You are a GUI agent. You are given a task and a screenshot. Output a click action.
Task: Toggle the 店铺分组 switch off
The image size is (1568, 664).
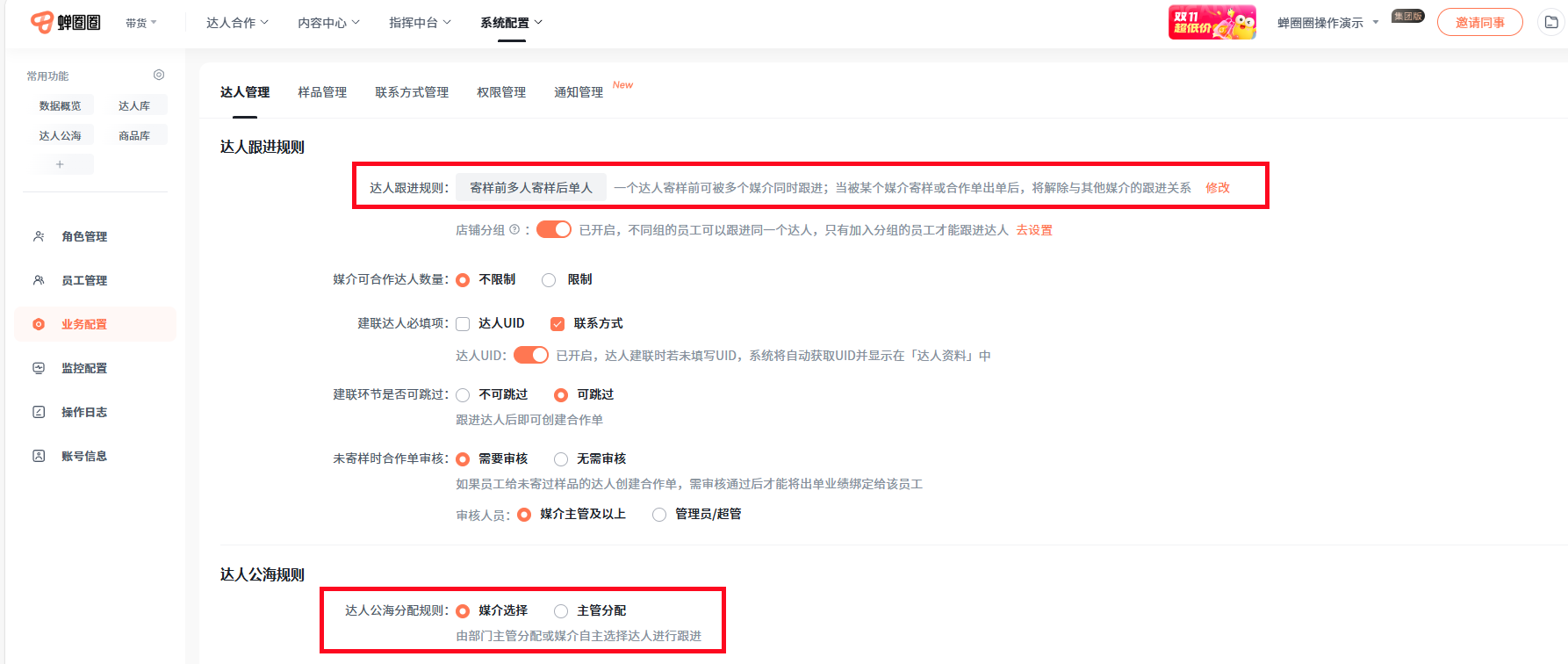pos(553,230)
